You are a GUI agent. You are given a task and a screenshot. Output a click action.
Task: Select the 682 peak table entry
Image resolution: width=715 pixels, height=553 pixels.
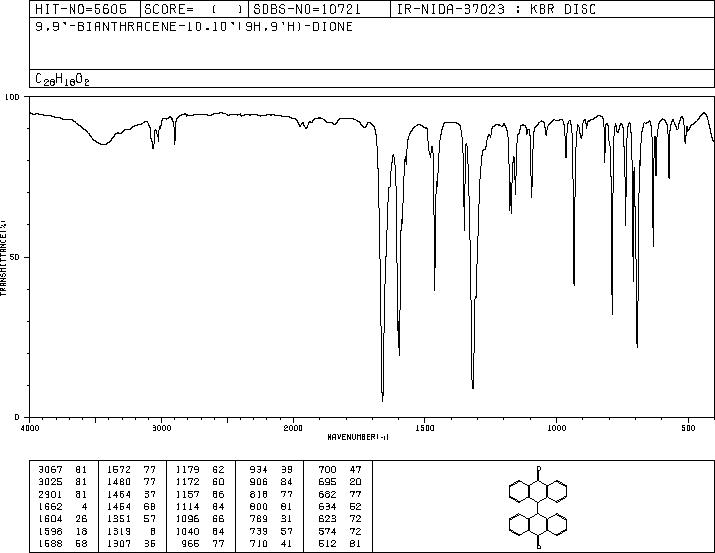click(327, 494)
